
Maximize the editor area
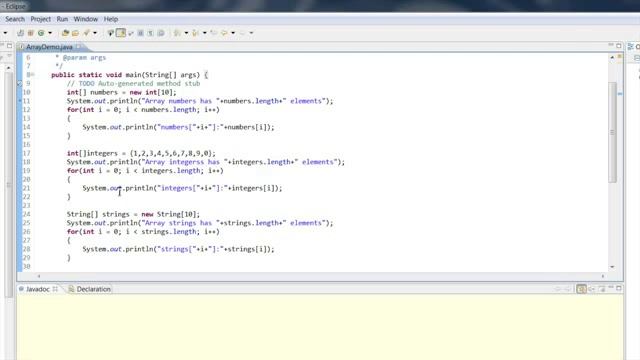pyautogui.click(x=619, y=46)
